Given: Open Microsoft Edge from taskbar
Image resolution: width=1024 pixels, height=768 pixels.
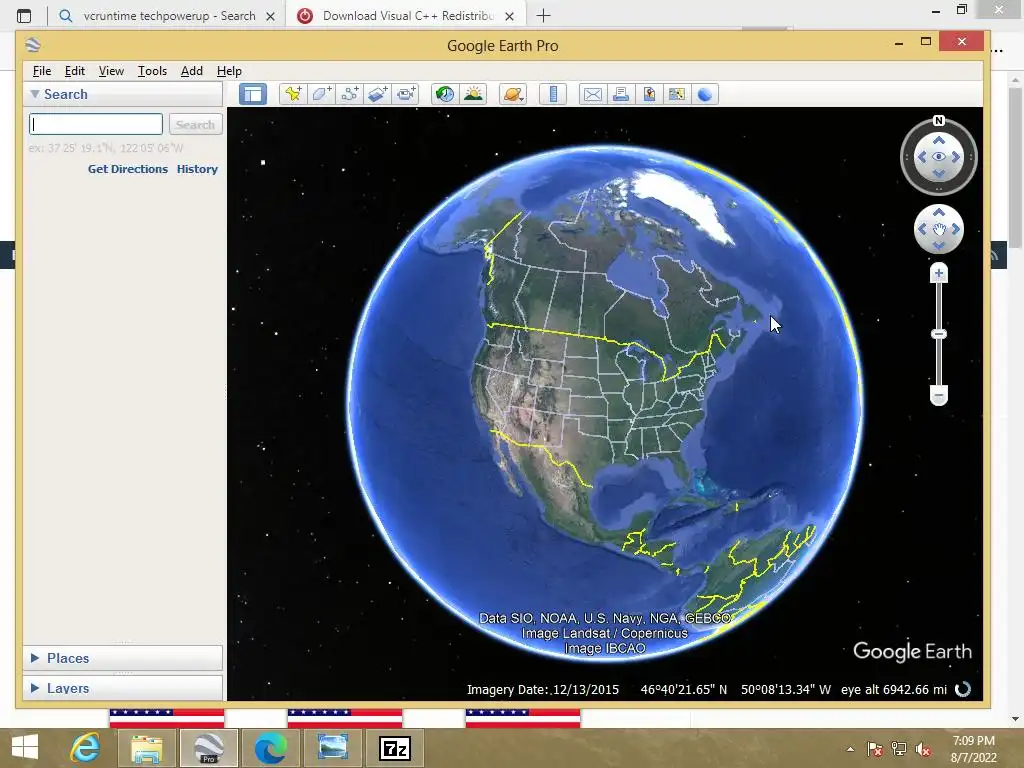Looking at the screenshot, I should coord(270,748).
